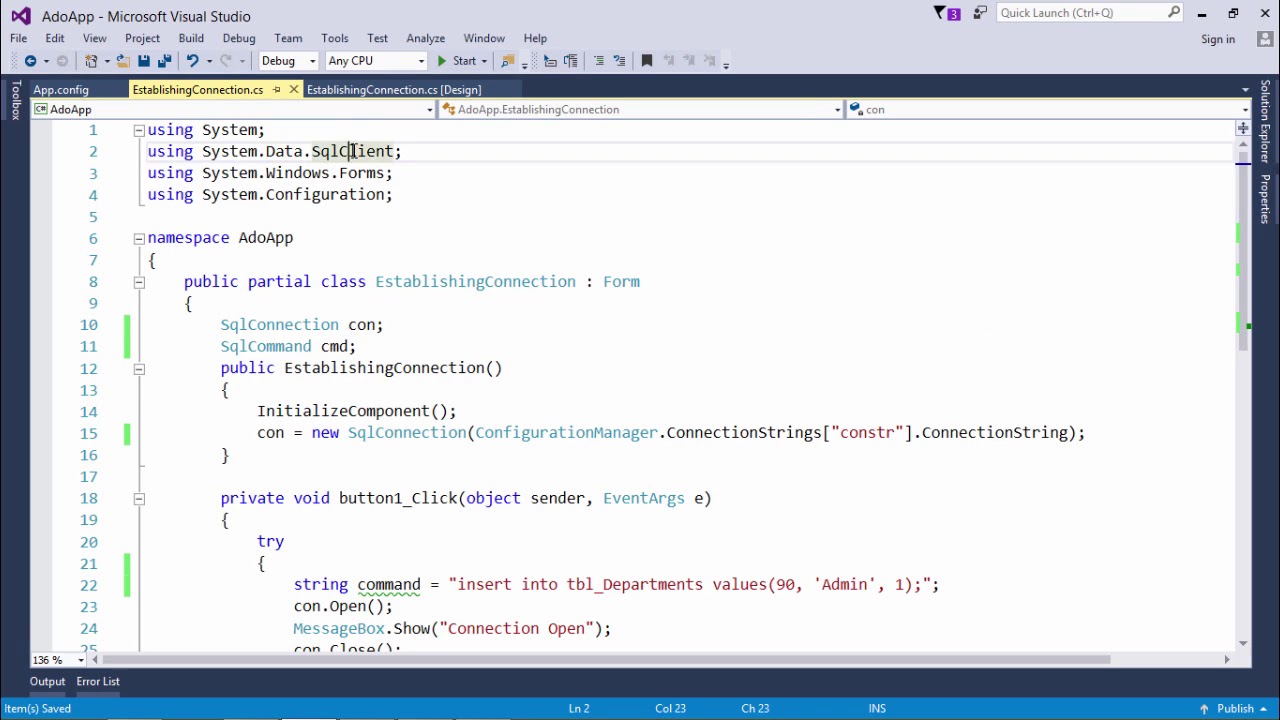1280x720 pixels.
Task: Open the Edit menu
Action: tap(55, 38)
